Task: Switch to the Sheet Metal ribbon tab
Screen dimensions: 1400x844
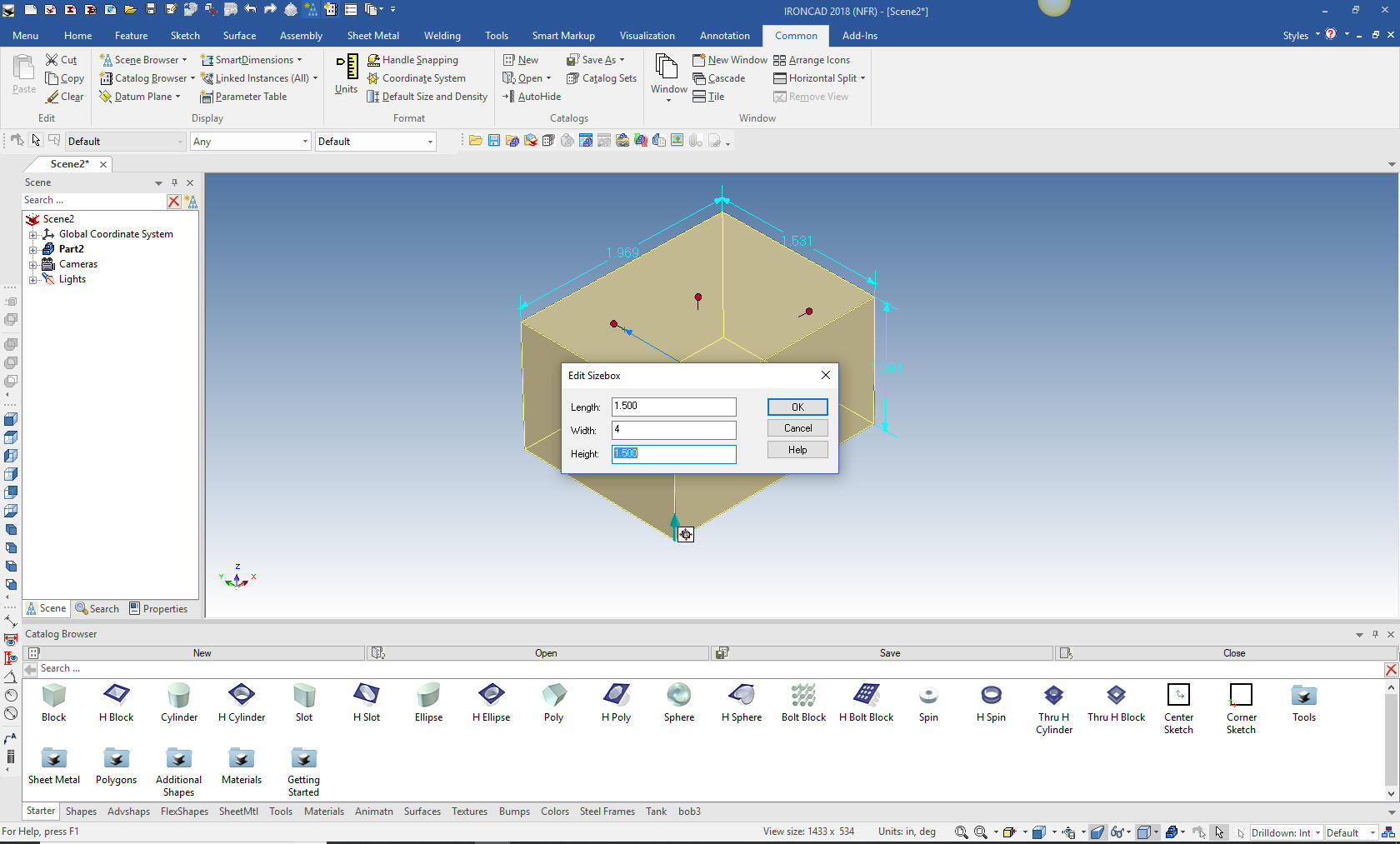Action: point(372,36)
